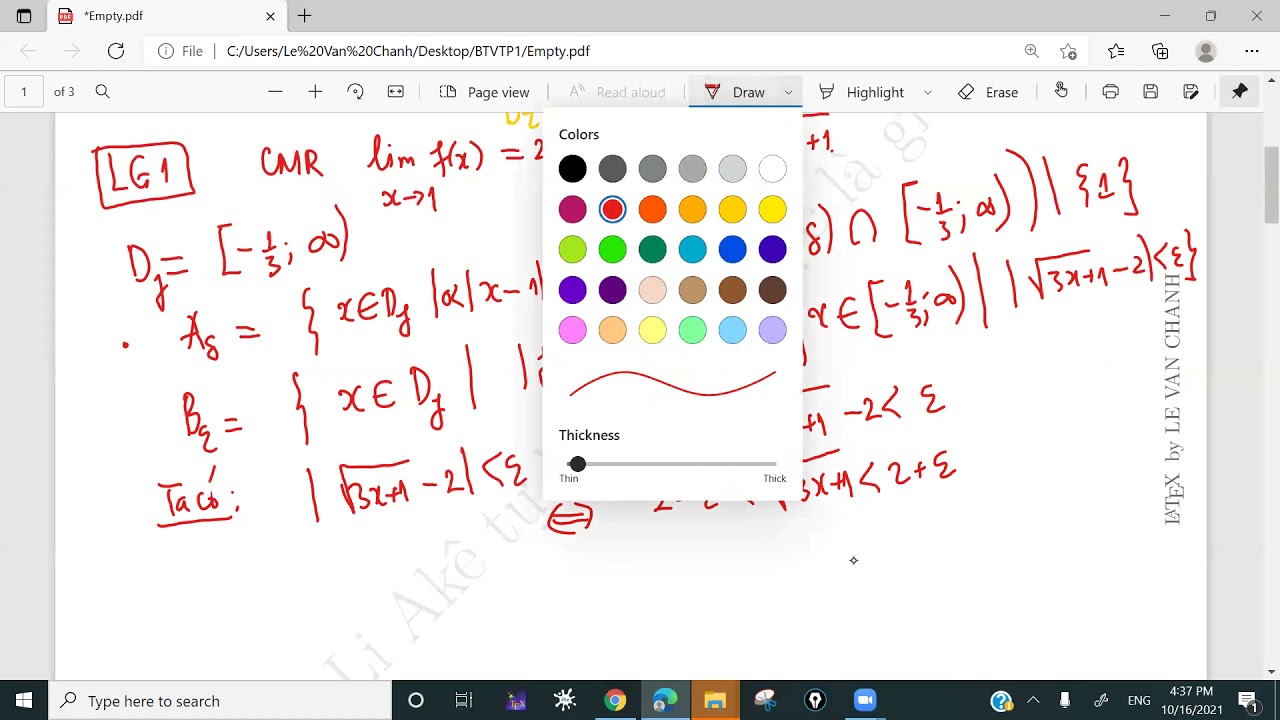This screenshot has width=1280, height=720.
Task: Select the Erase tool
Action: 988,92
